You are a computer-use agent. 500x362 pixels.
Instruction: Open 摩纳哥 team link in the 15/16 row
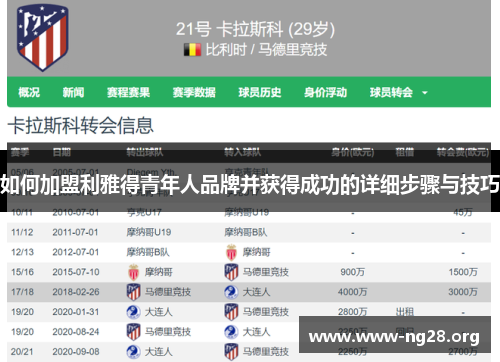pyautogui.click(x=158, y=272)
